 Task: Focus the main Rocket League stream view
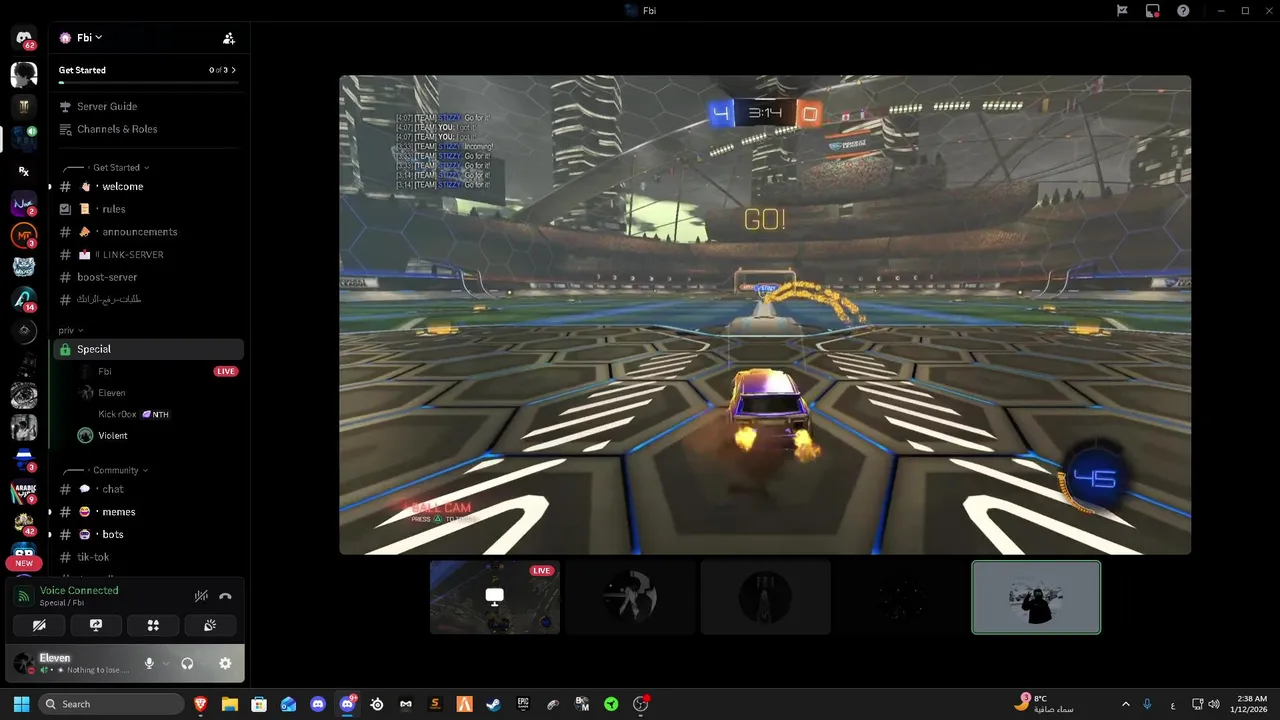pyautogui.click(x=765, y=315)
